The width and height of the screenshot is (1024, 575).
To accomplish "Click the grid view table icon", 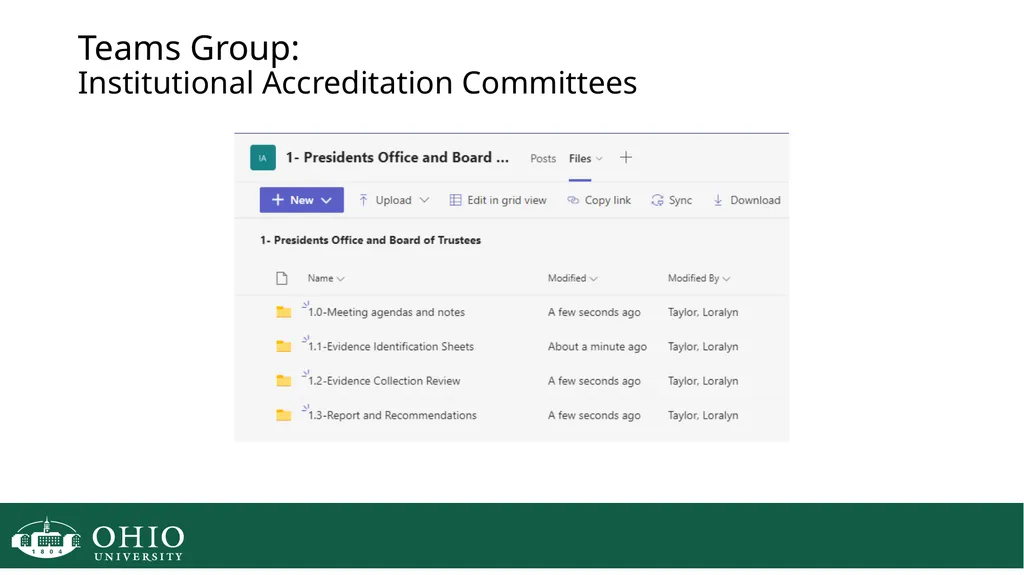I will point(455,200).
